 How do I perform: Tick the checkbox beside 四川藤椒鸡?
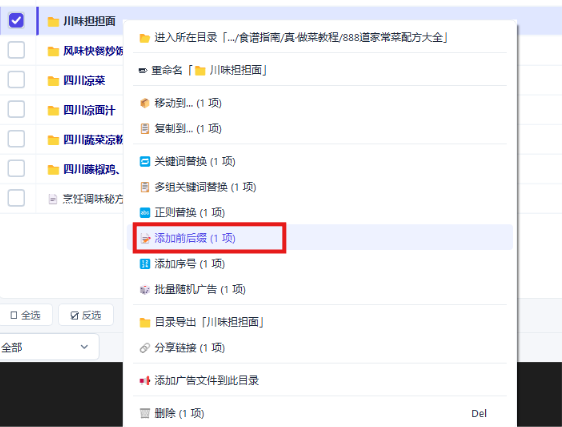click(16, 168)
